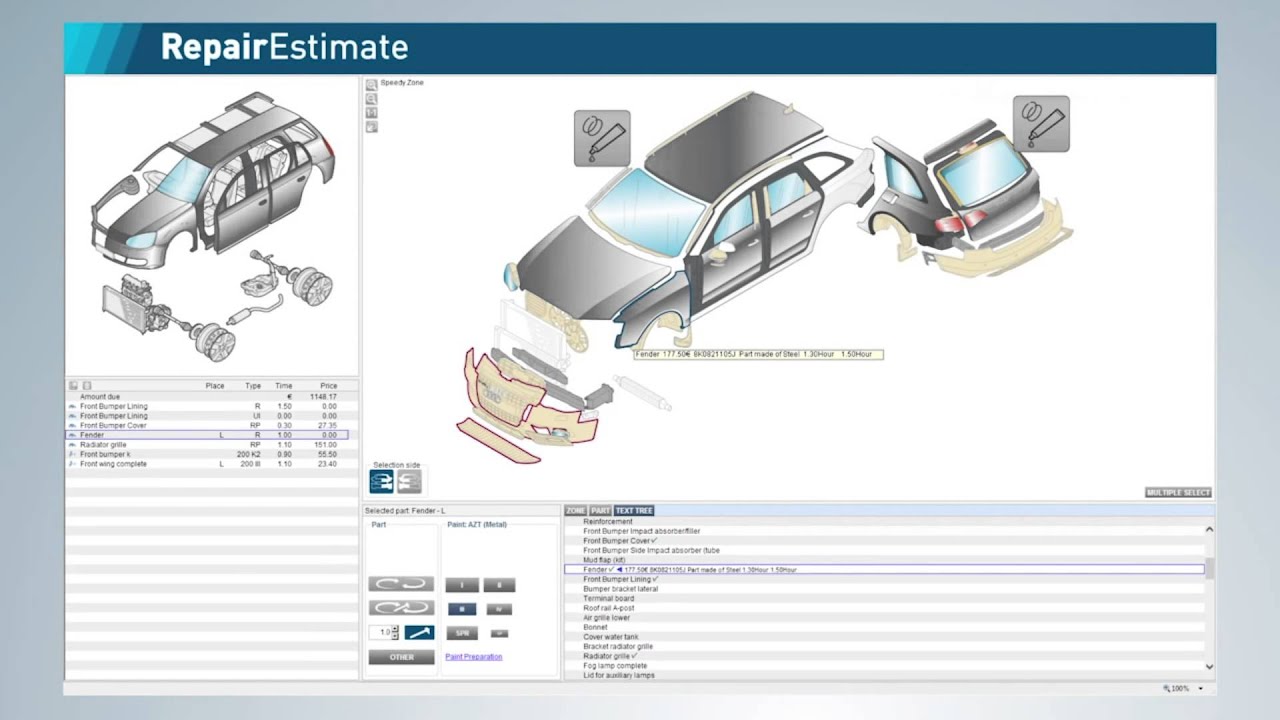Image resolution: width=1280 pixels, height=720 pixels.
Task: Click the replace part button
Action: point(401,584)
